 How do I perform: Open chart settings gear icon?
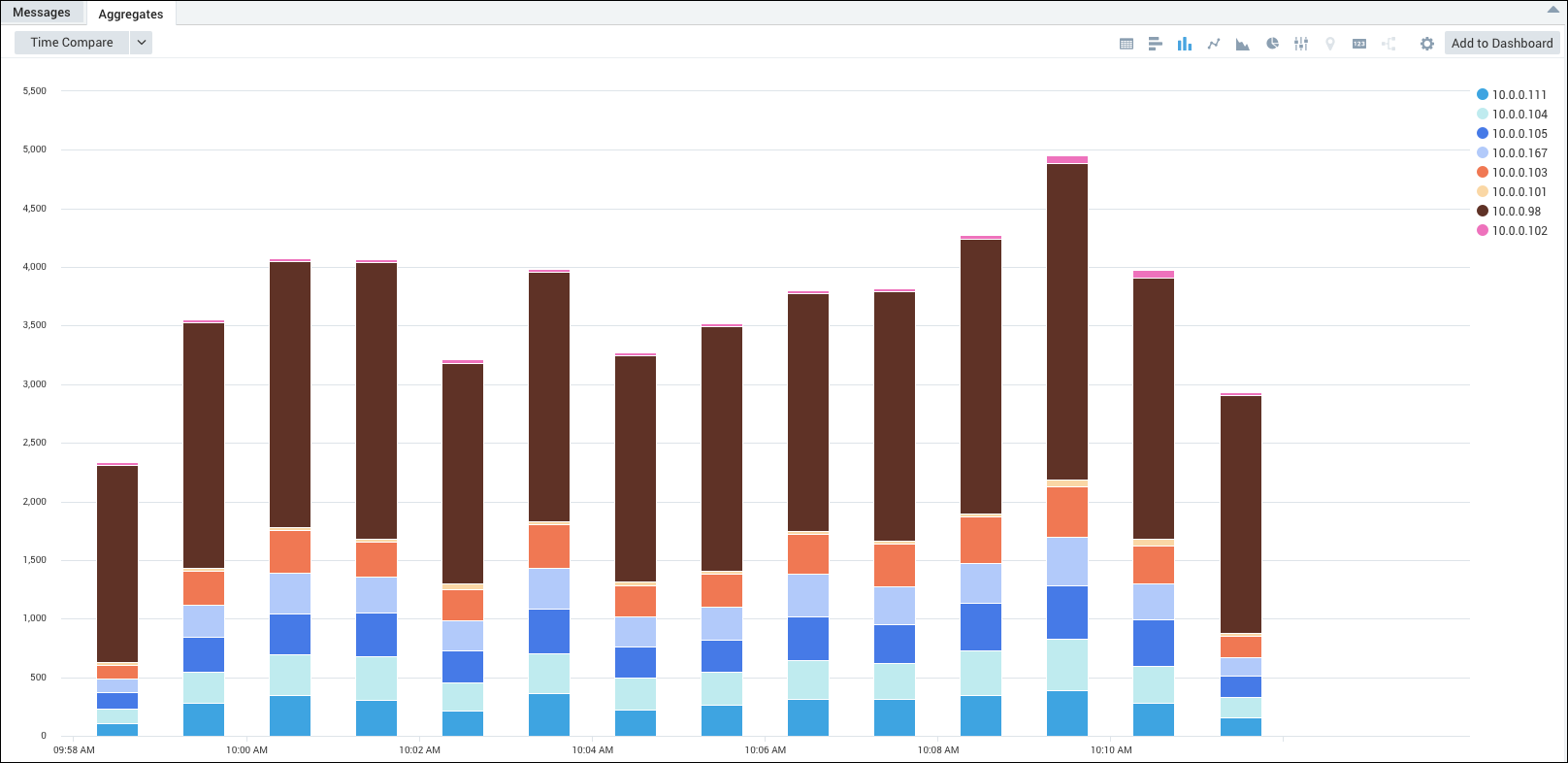pyautogui.click(x=1426, y=44)
